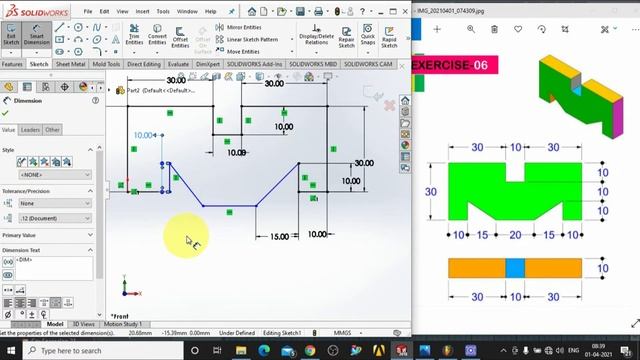Click the taskbar search box
This screenshot has width=640, height=360.
[x=103, y=351]
